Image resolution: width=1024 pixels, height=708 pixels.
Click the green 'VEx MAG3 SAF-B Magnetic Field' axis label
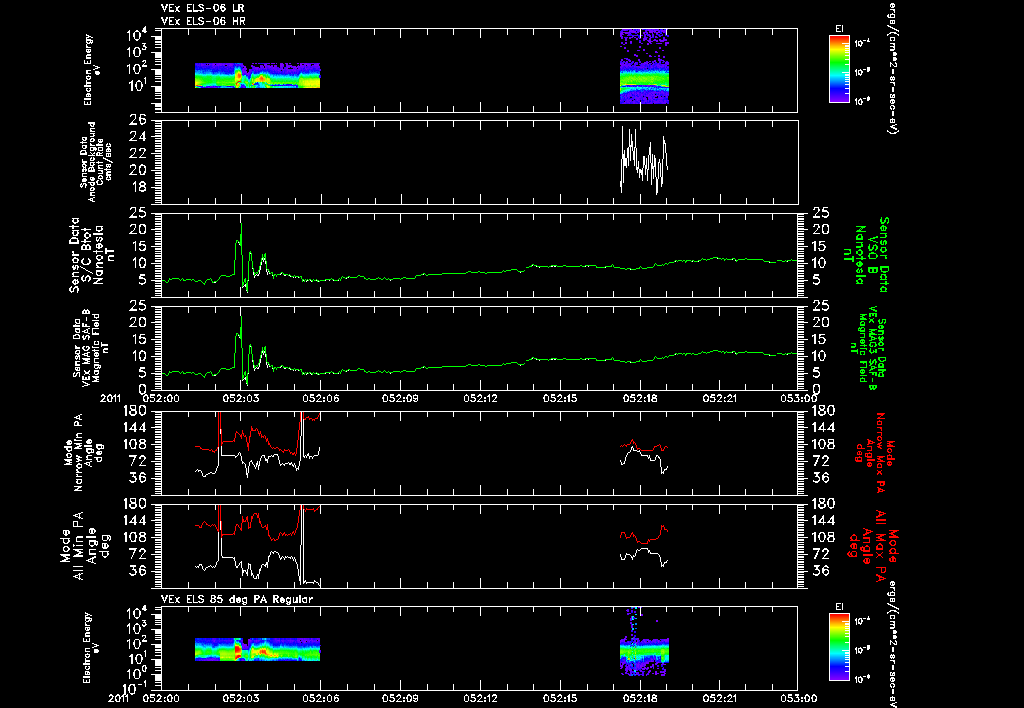pos(868,349)
